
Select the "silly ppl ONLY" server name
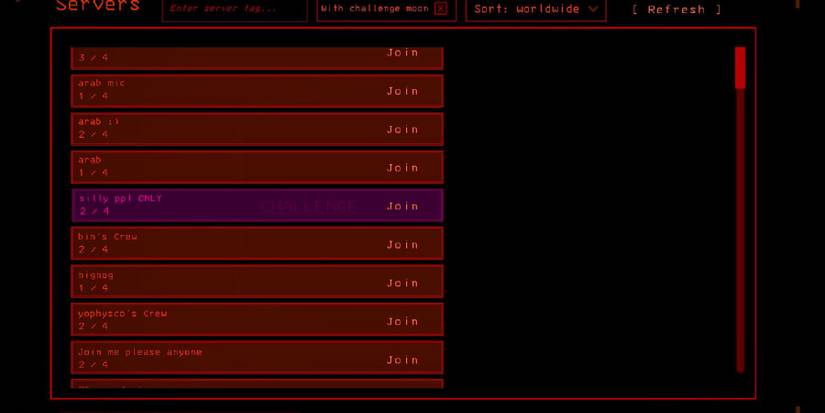click(120, 198)
